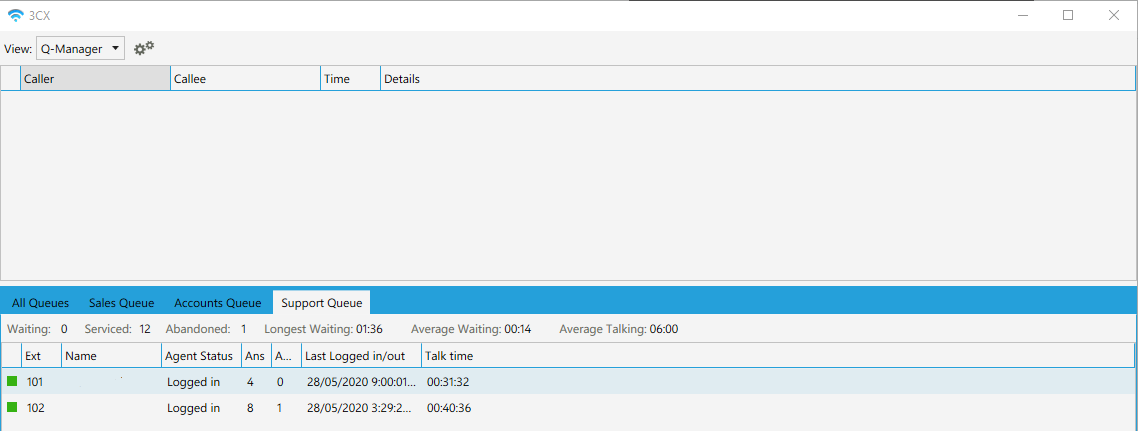Switch to the Sales Queue tab

pyautogui.click(x=121, y=303)
